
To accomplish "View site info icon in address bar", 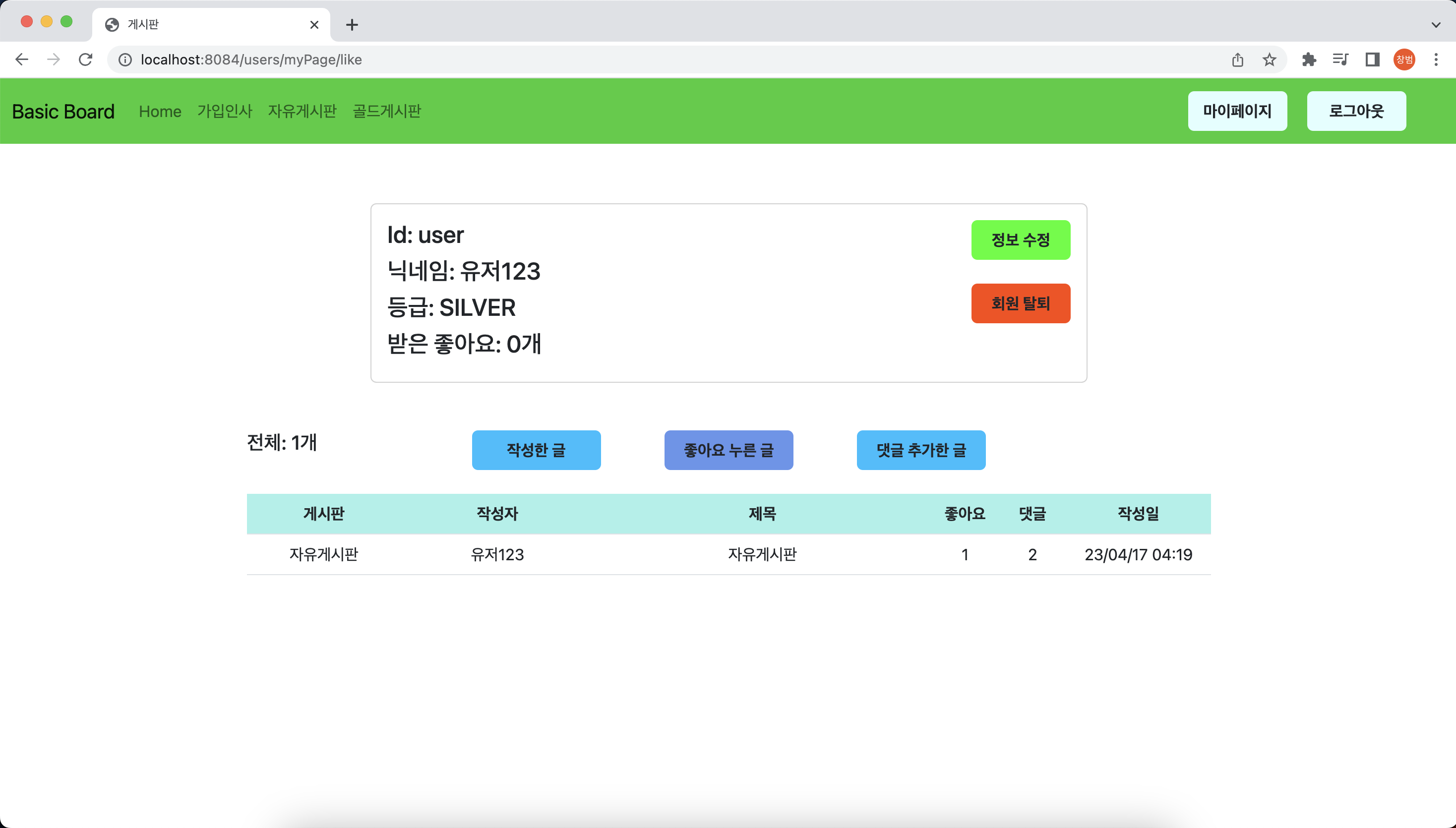I will coord(125,59).
